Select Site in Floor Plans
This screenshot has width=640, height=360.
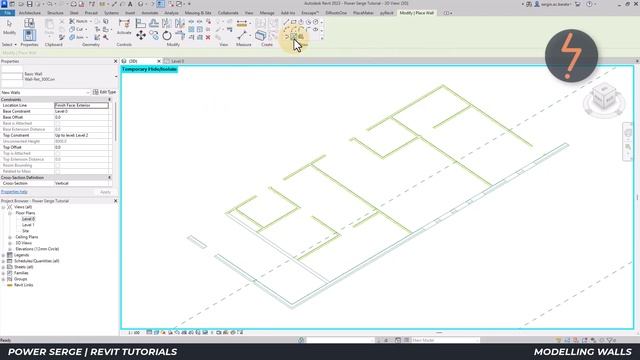25,231
